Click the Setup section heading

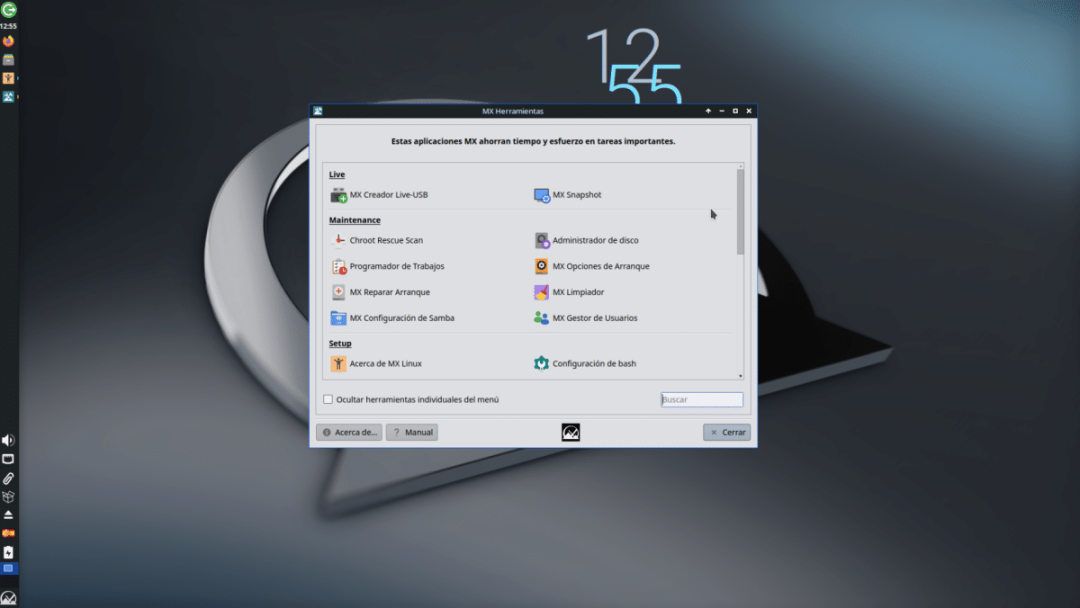[340, 344]
